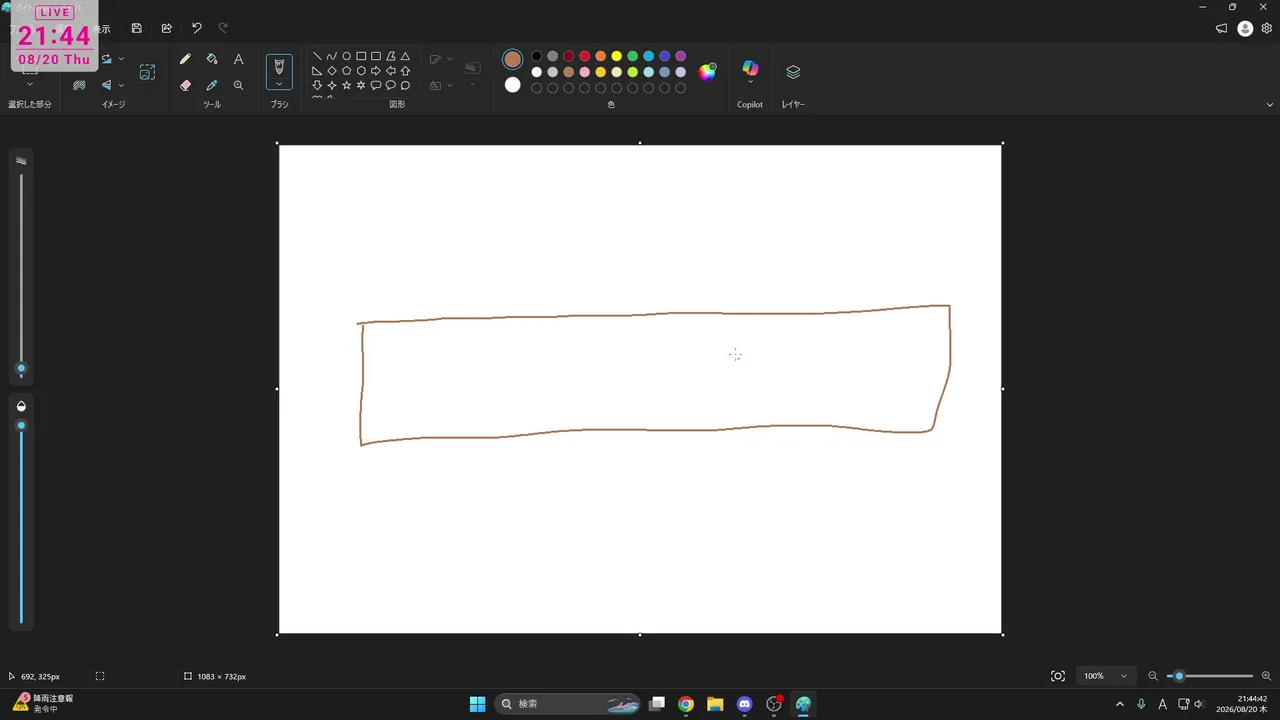The image size is (1280, 720).
Task: Select the Eraser tool
Action: tap(185, 86)
